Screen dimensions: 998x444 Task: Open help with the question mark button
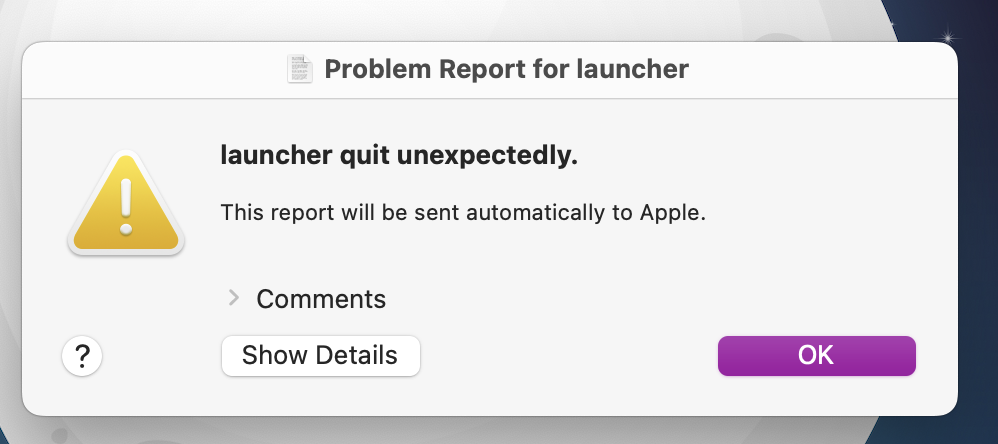pos(83,356)
